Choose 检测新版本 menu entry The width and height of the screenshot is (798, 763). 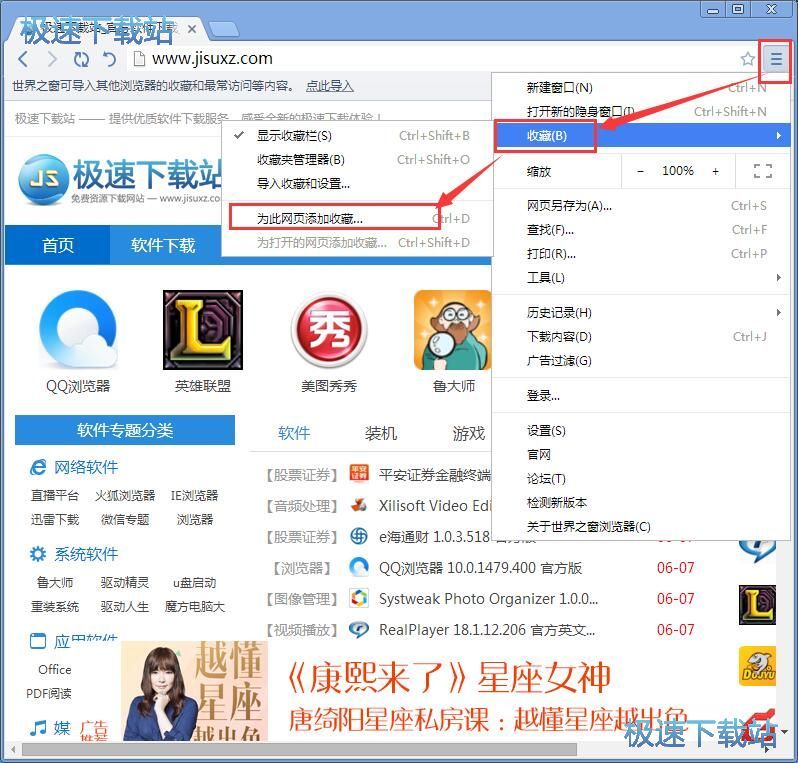tap(642, 502)
